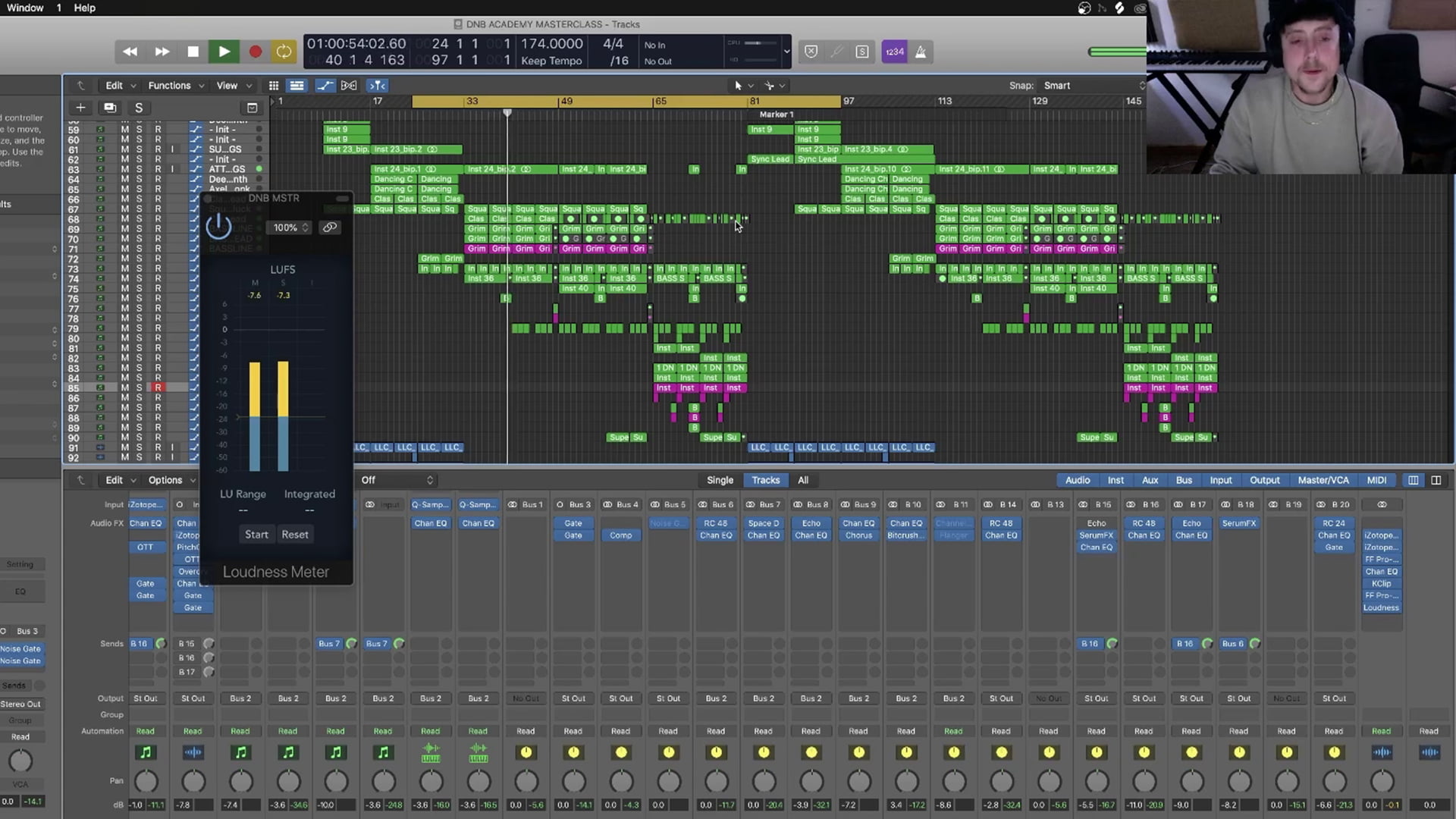The image size is (1456, 819).
Task: Mute track 63 with its M button
Action: click(x=124, y=169)
